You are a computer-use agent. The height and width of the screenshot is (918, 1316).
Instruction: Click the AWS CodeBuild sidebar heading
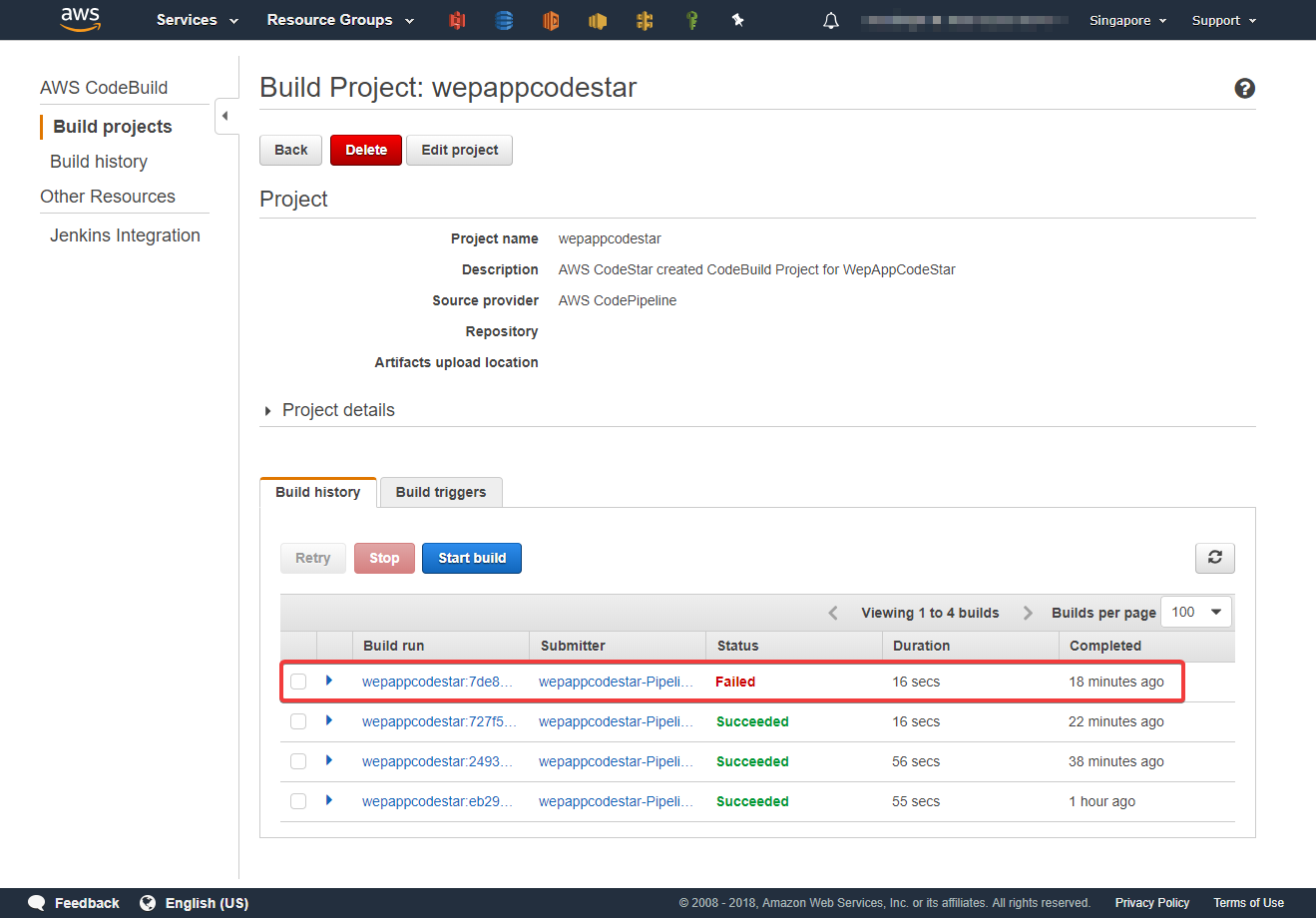104,88
